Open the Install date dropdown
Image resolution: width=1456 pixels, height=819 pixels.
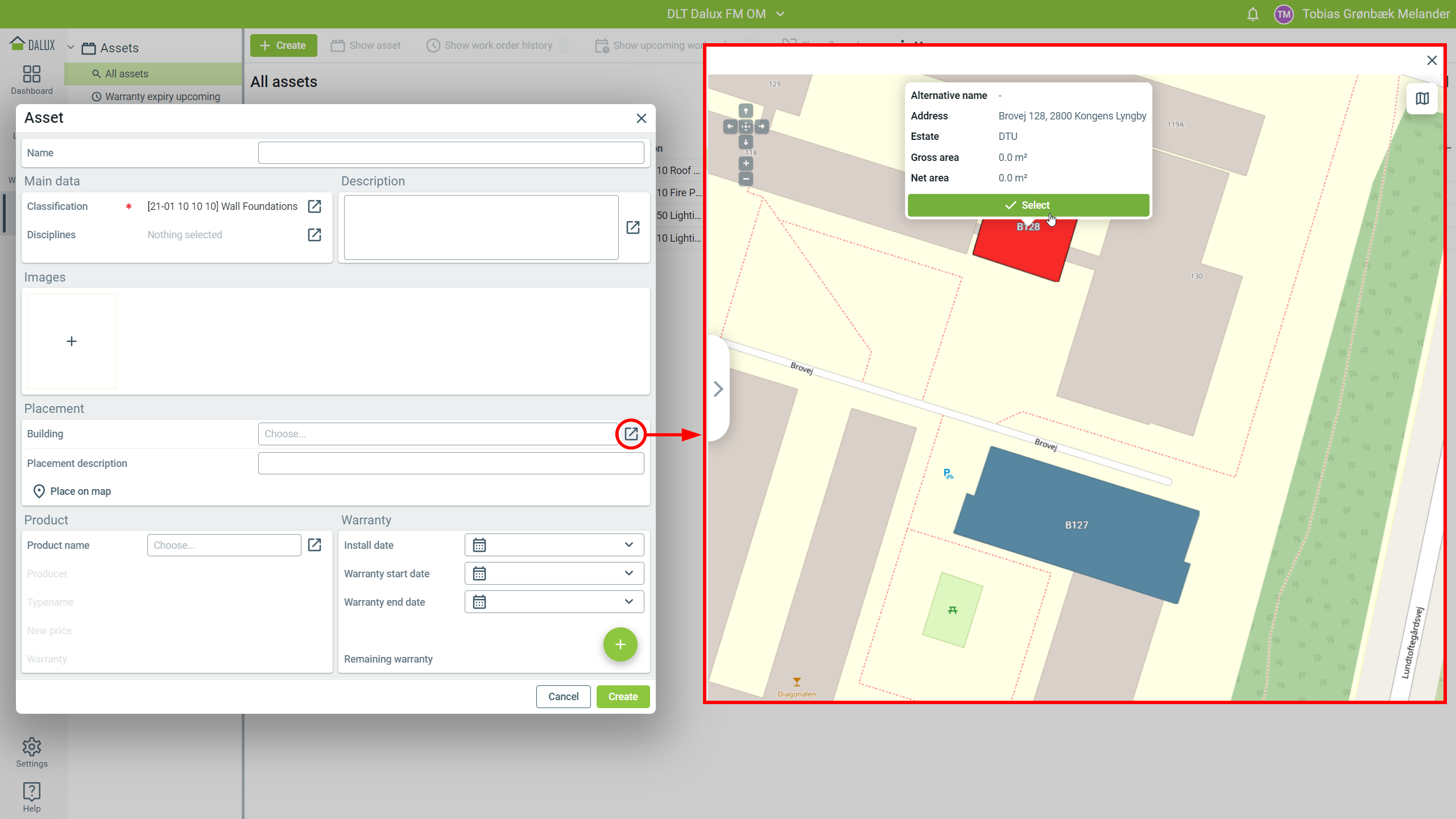tap(628, 545)
